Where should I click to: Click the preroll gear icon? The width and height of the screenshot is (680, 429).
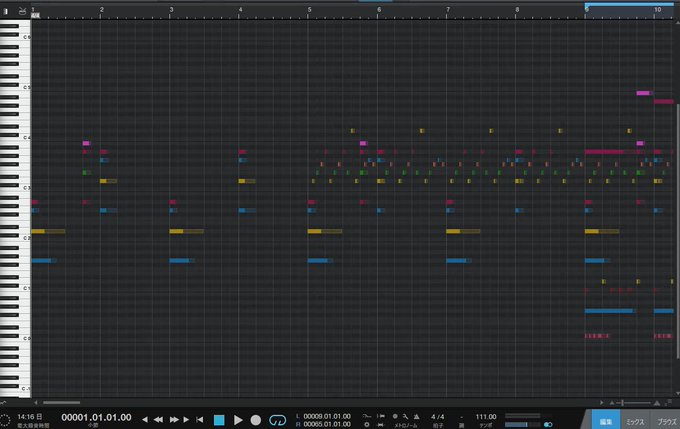367,424
